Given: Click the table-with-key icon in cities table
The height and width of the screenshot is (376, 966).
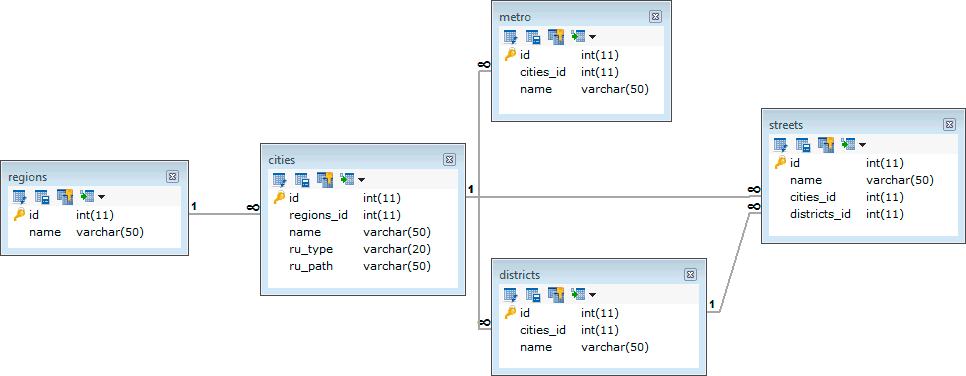Looking at the screenshot, I should 325,179.
